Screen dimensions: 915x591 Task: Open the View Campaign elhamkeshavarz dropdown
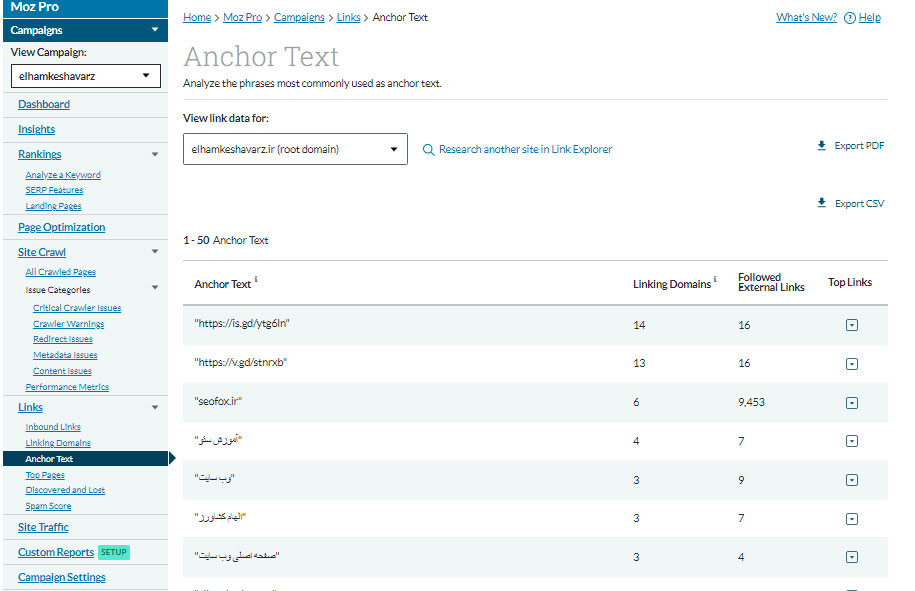point(85,75)
